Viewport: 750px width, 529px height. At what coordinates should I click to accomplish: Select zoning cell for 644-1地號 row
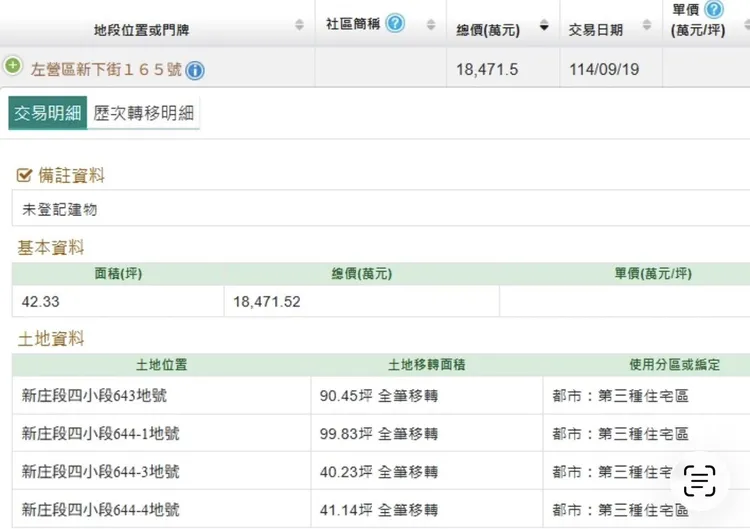[x=647, y=433]
